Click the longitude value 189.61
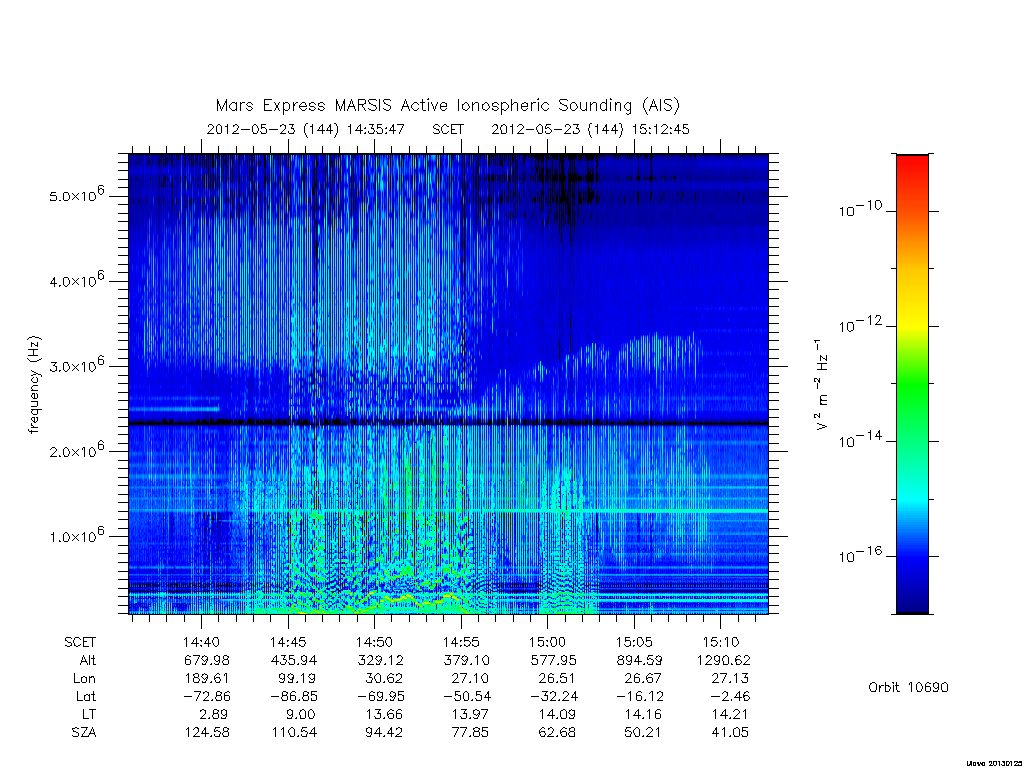Screen dimensions: 1024x768 tap(207, 679)
